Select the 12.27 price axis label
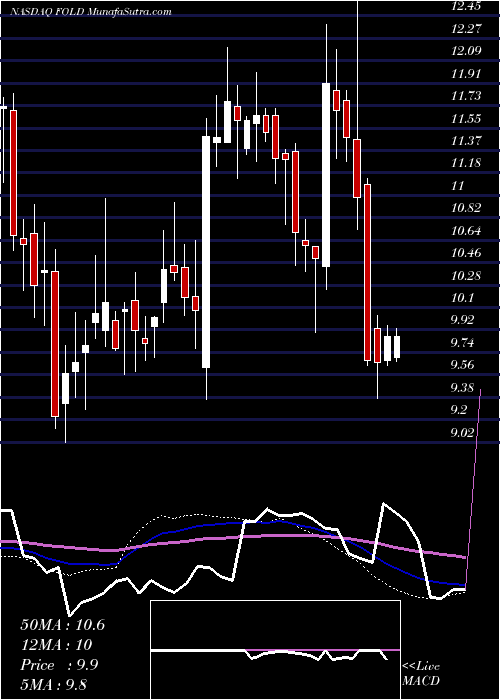This screenshot has width=500, height=700. coord(466,29)
